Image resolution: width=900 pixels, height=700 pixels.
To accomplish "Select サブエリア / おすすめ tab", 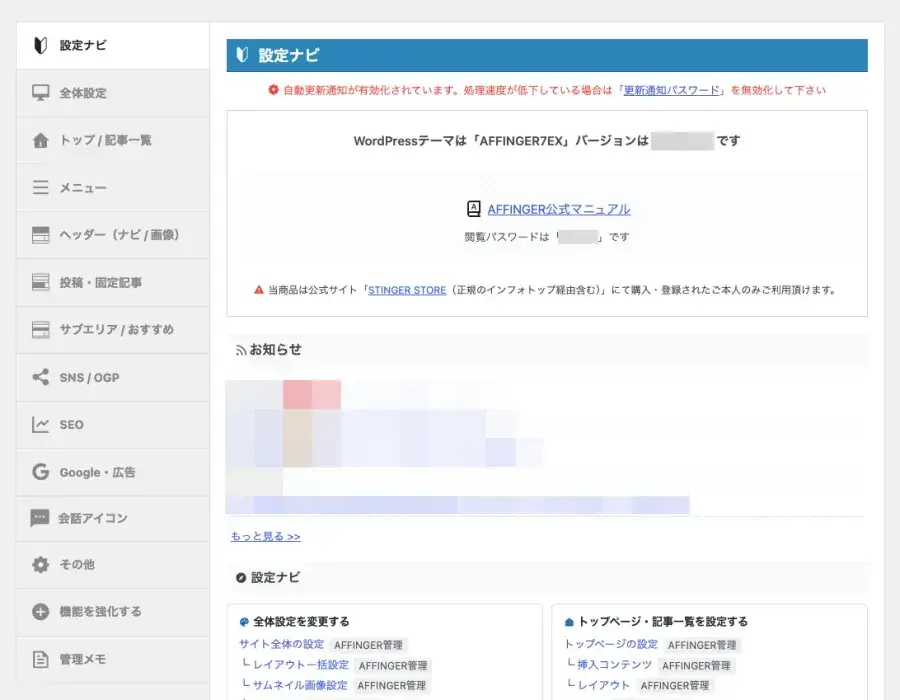I will [113, 329].
